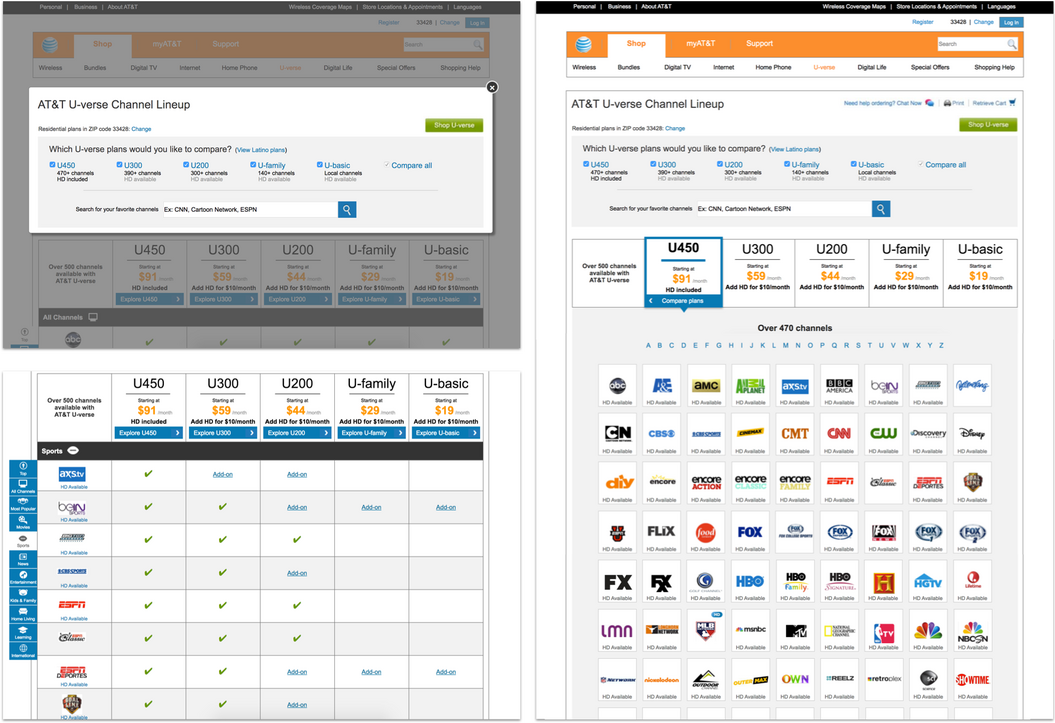Click the Print printer icon
This screenshot has width=1055, height=723.
(x=948, y=103)
